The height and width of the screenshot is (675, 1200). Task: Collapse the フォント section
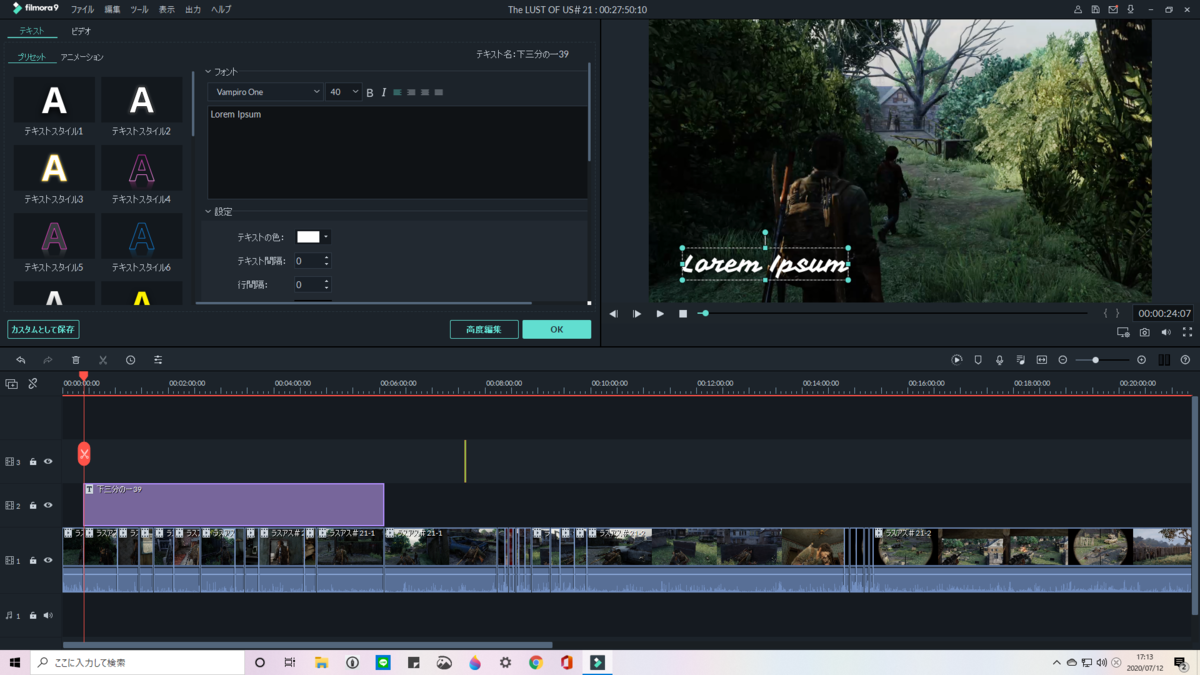(x=208, y=72)
